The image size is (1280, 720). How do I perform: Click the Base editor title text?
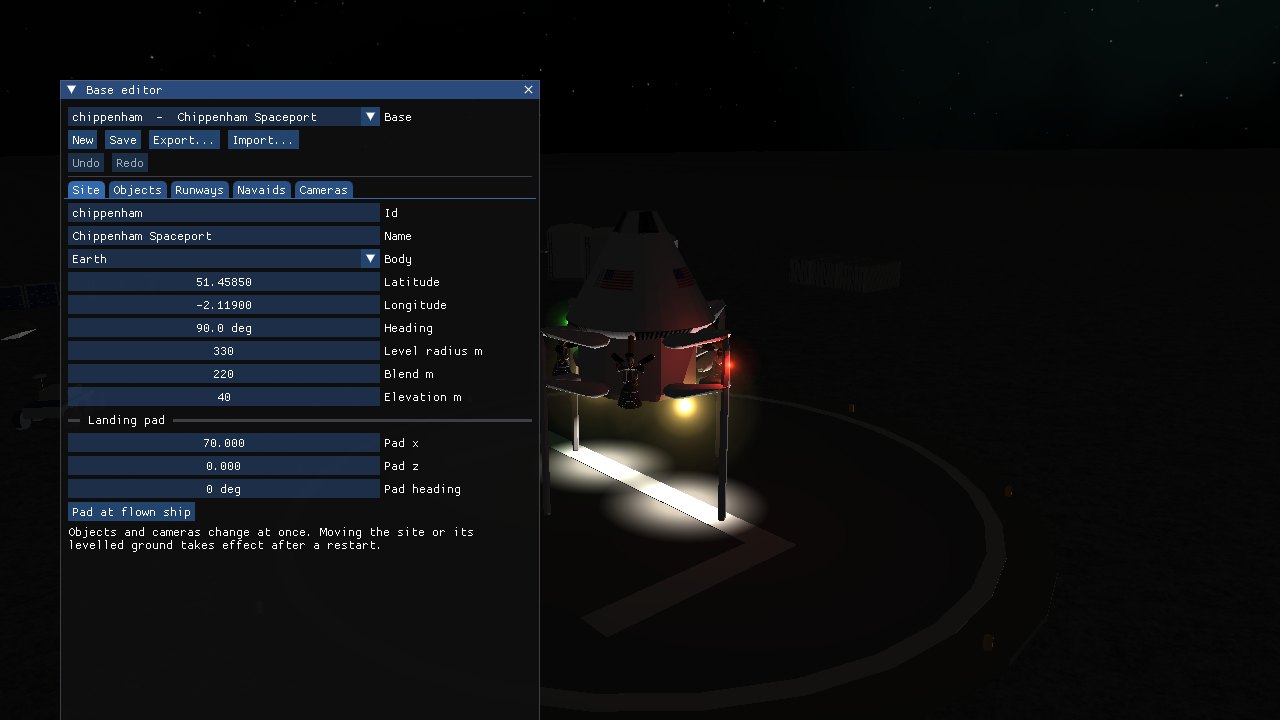coord(124,90)
